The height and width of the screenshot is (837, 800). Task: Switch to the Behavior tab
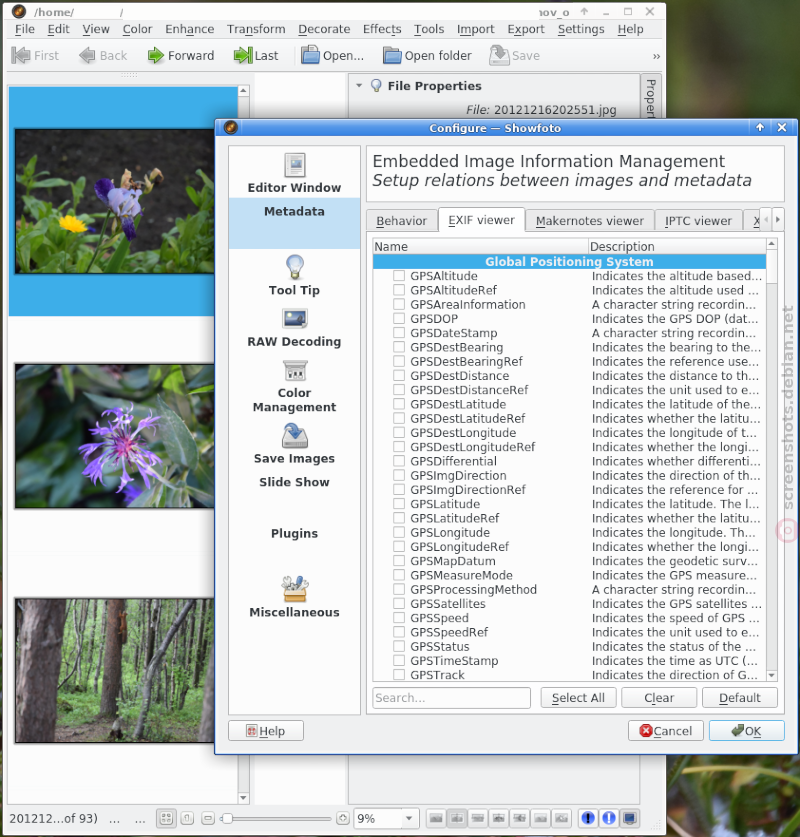pos(401,220)
